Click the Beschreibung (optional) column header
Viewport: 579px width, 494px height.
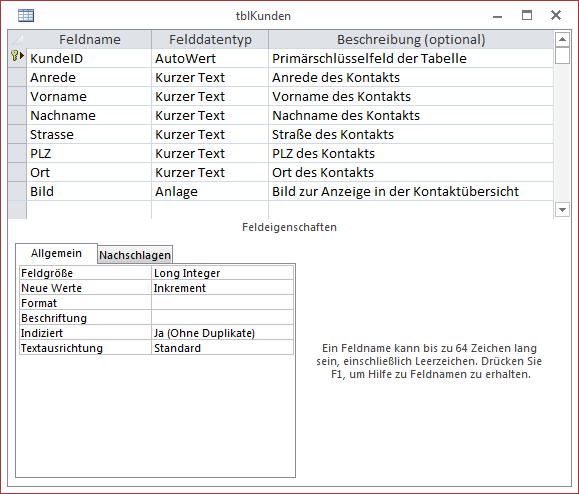pos(411,40)
